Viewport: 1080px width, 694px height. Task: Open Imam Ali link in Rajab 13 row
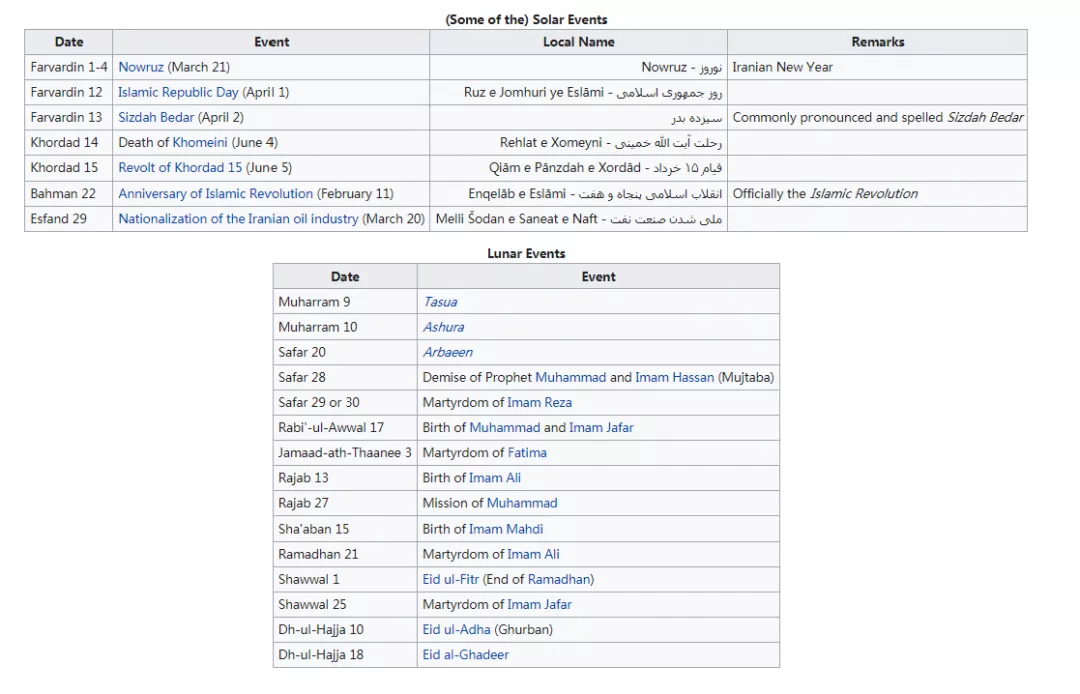[x=495, y=478]
